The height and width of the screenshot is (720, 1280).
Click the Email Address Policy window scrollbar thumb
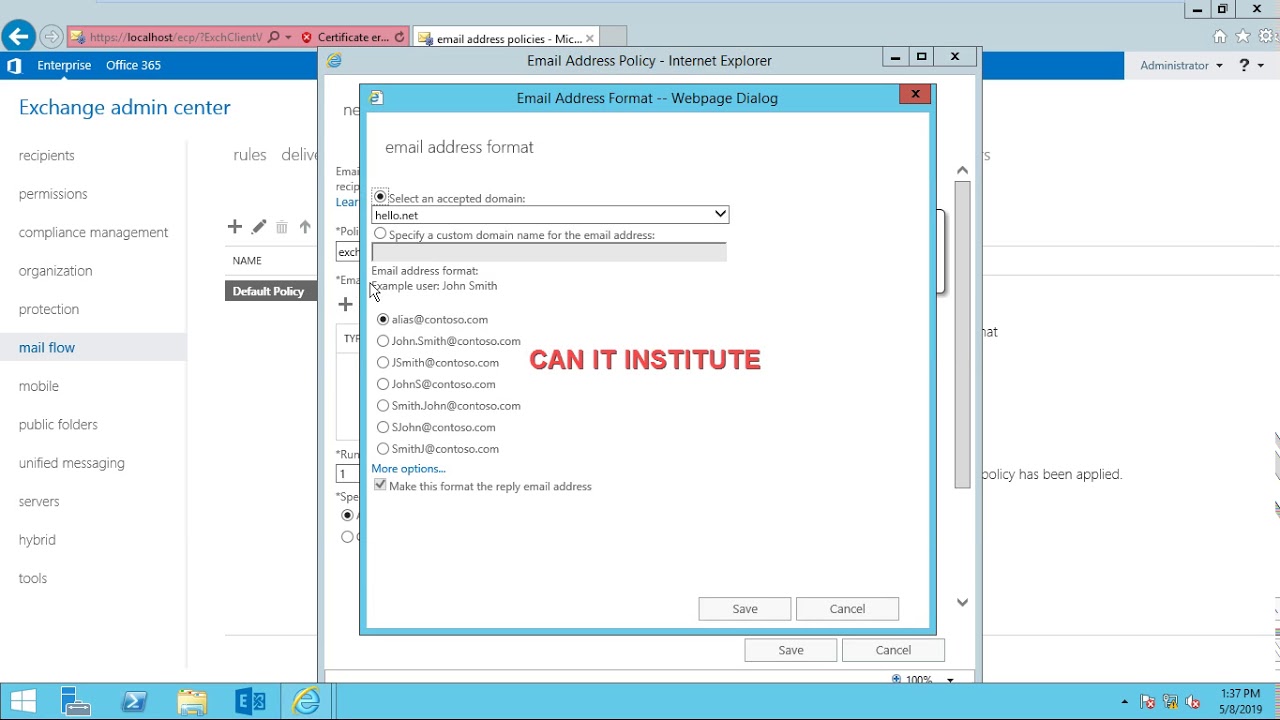(962, 335)
